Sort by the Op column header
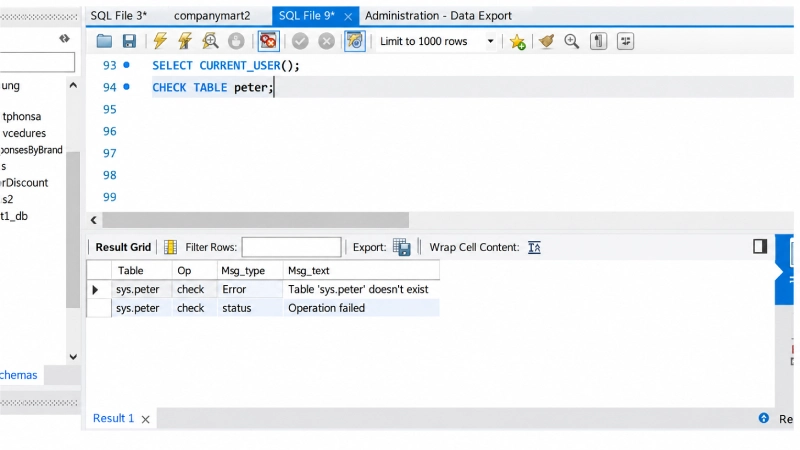The image size is (800, 450). pos(194,270)
